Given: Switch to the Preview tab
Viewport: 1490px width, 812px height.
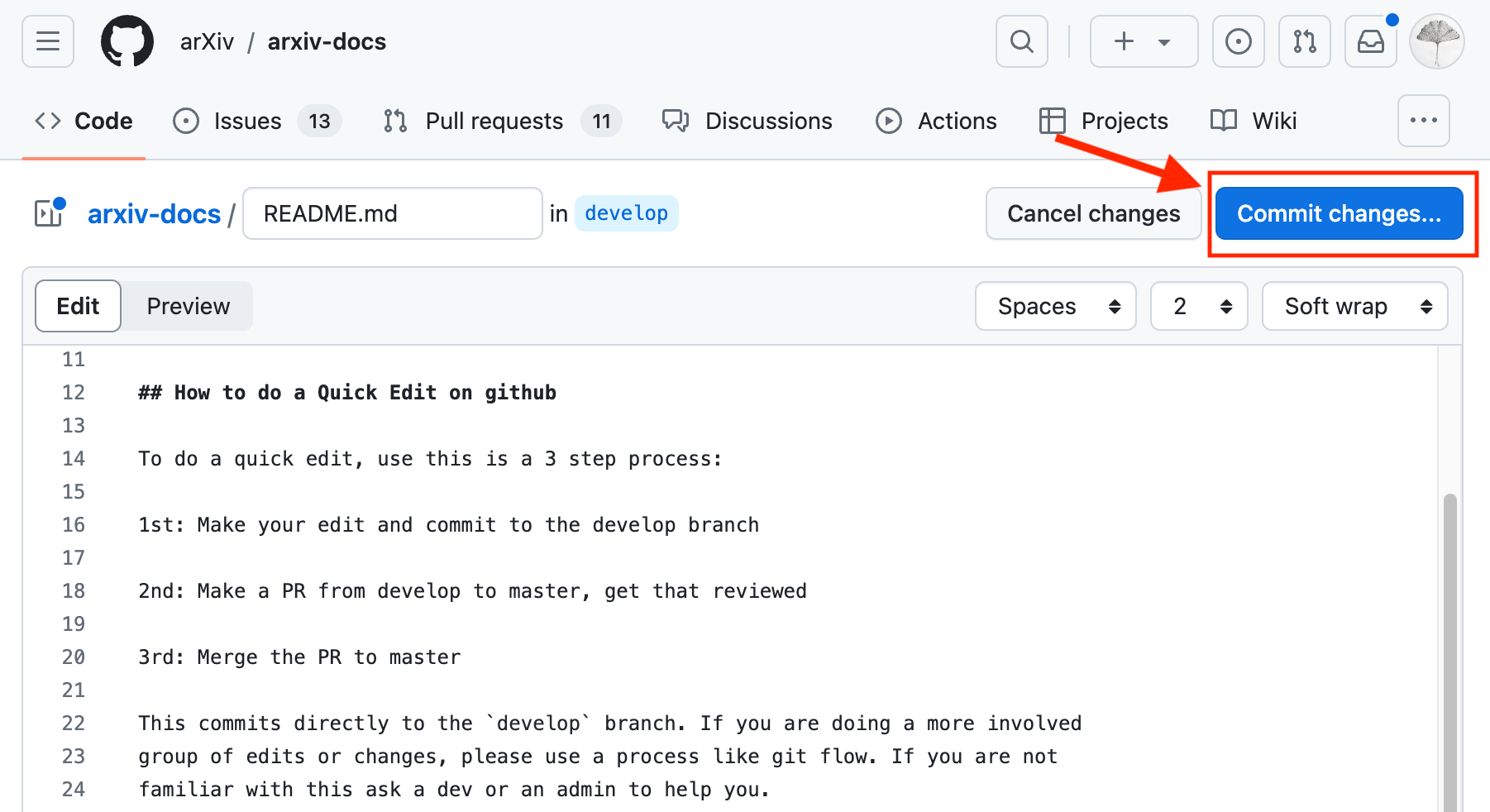Looking at the screenshot, I should click(188, 306).
